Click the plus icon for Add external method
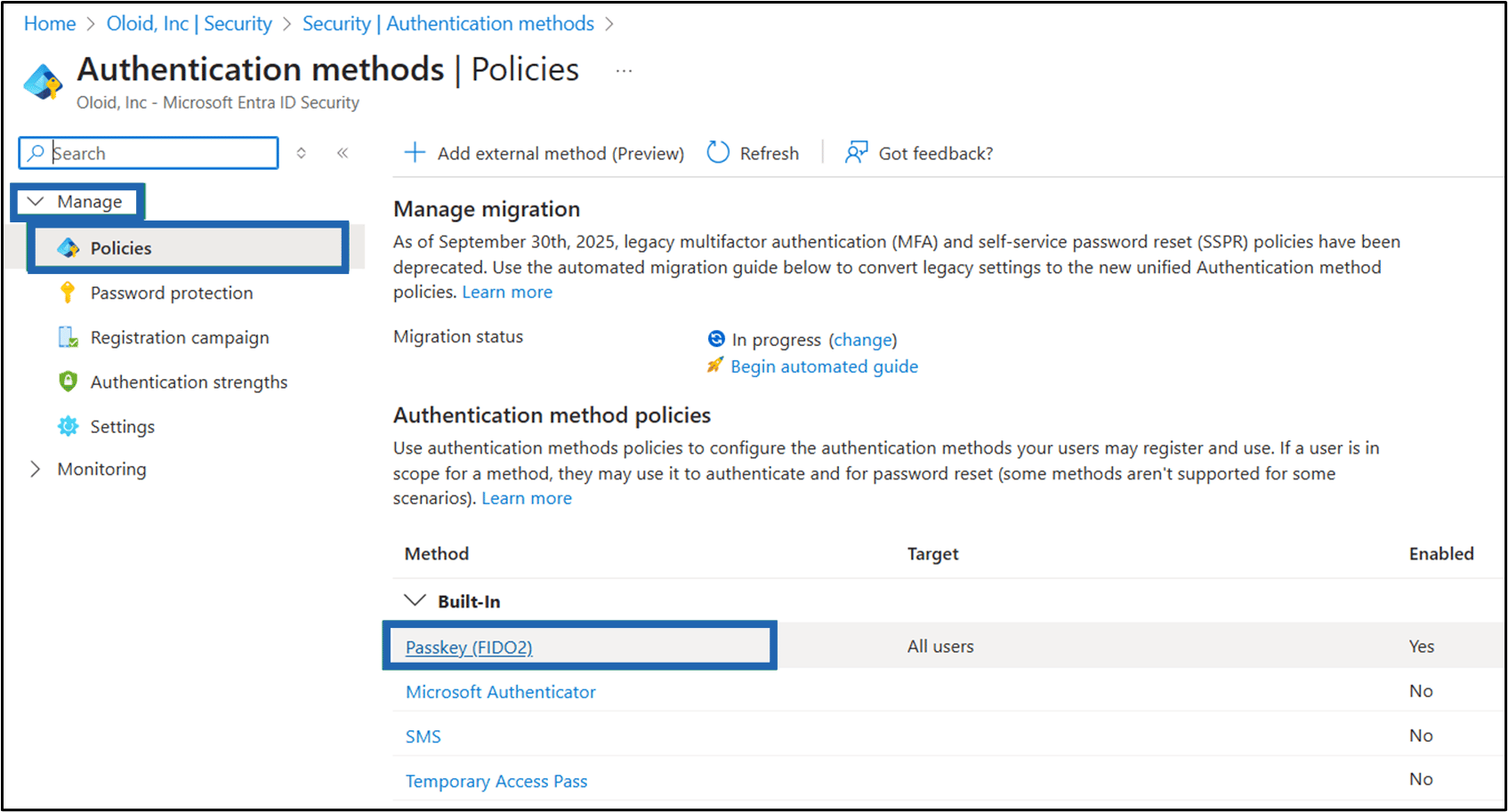1508x812 pixels. pos(415,153)
